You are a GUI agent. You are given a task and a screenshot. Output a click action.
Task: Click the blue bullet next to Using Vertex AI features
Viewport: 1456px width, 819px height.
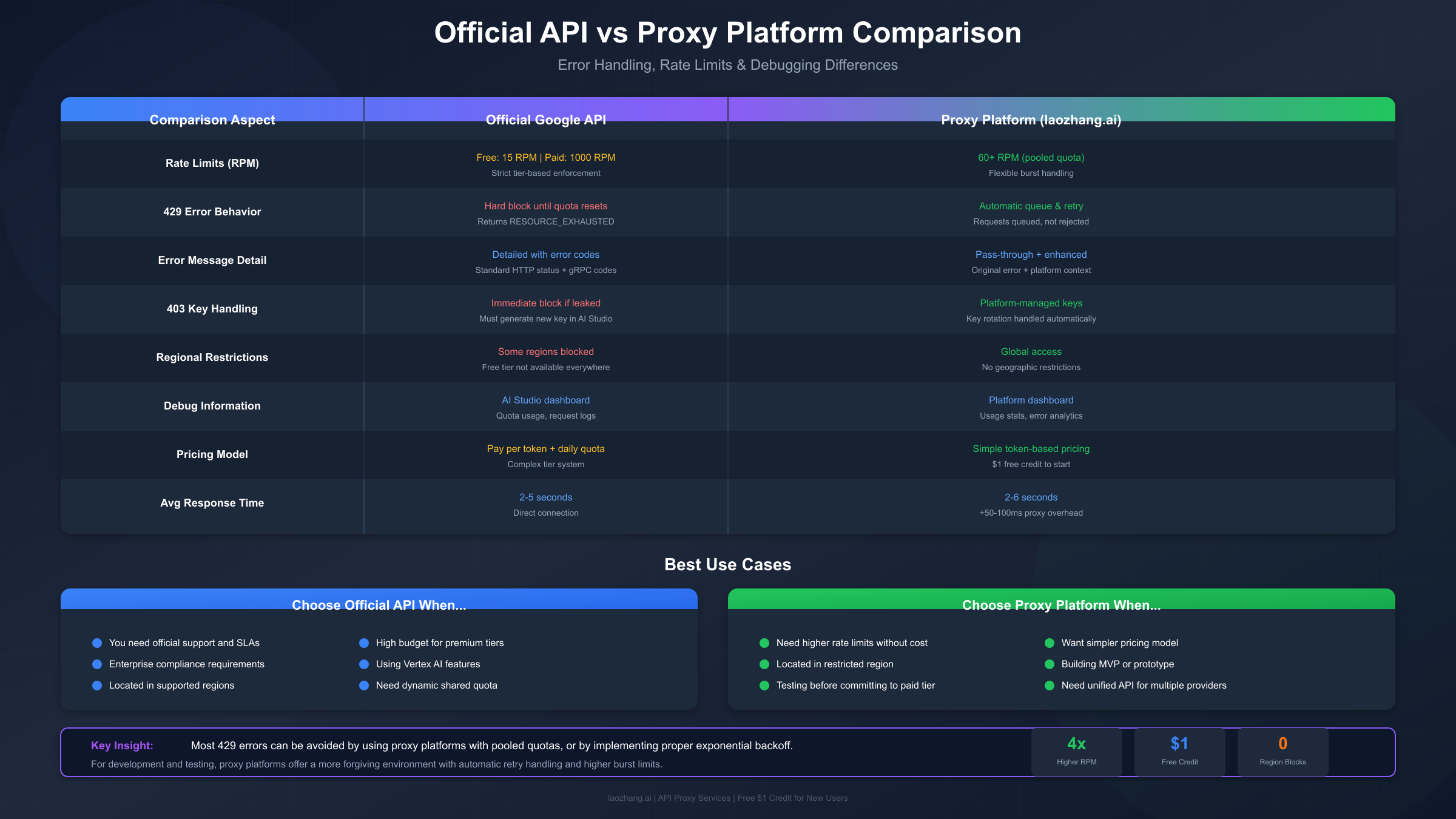(363, 664)
